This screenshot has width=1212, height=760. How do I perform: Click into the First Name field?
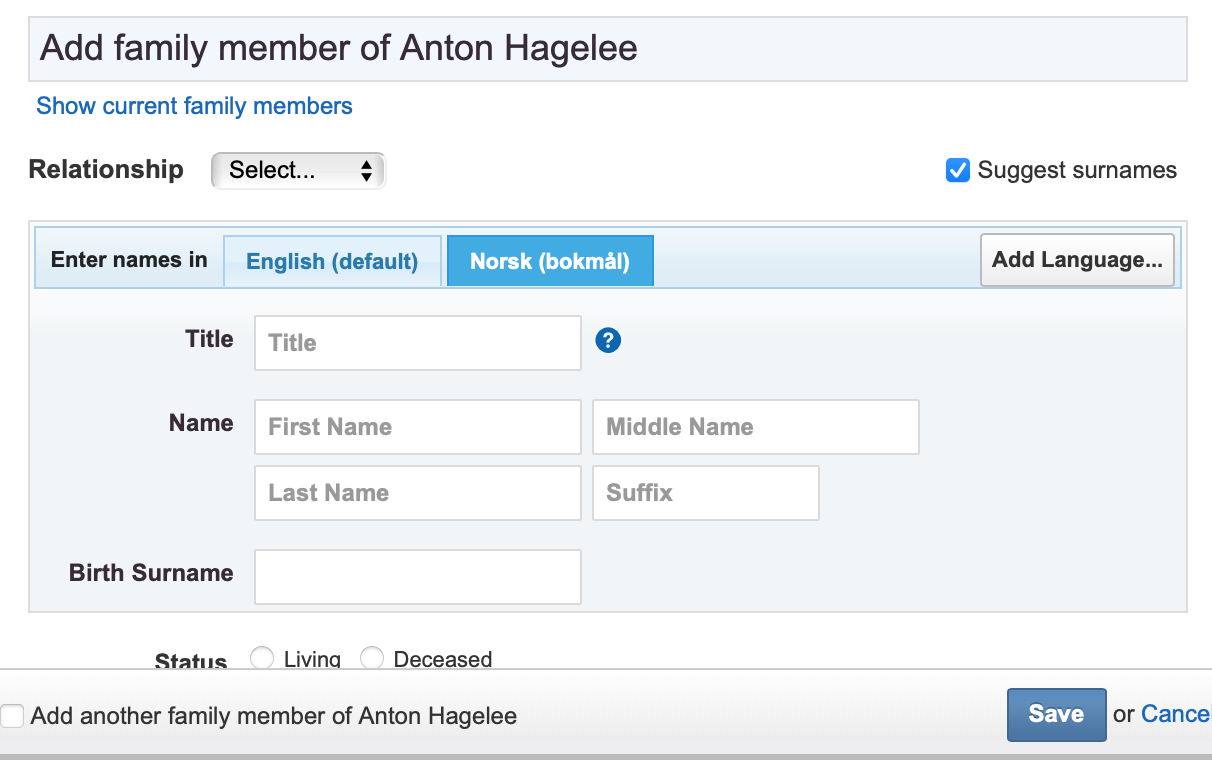[417, 427]
